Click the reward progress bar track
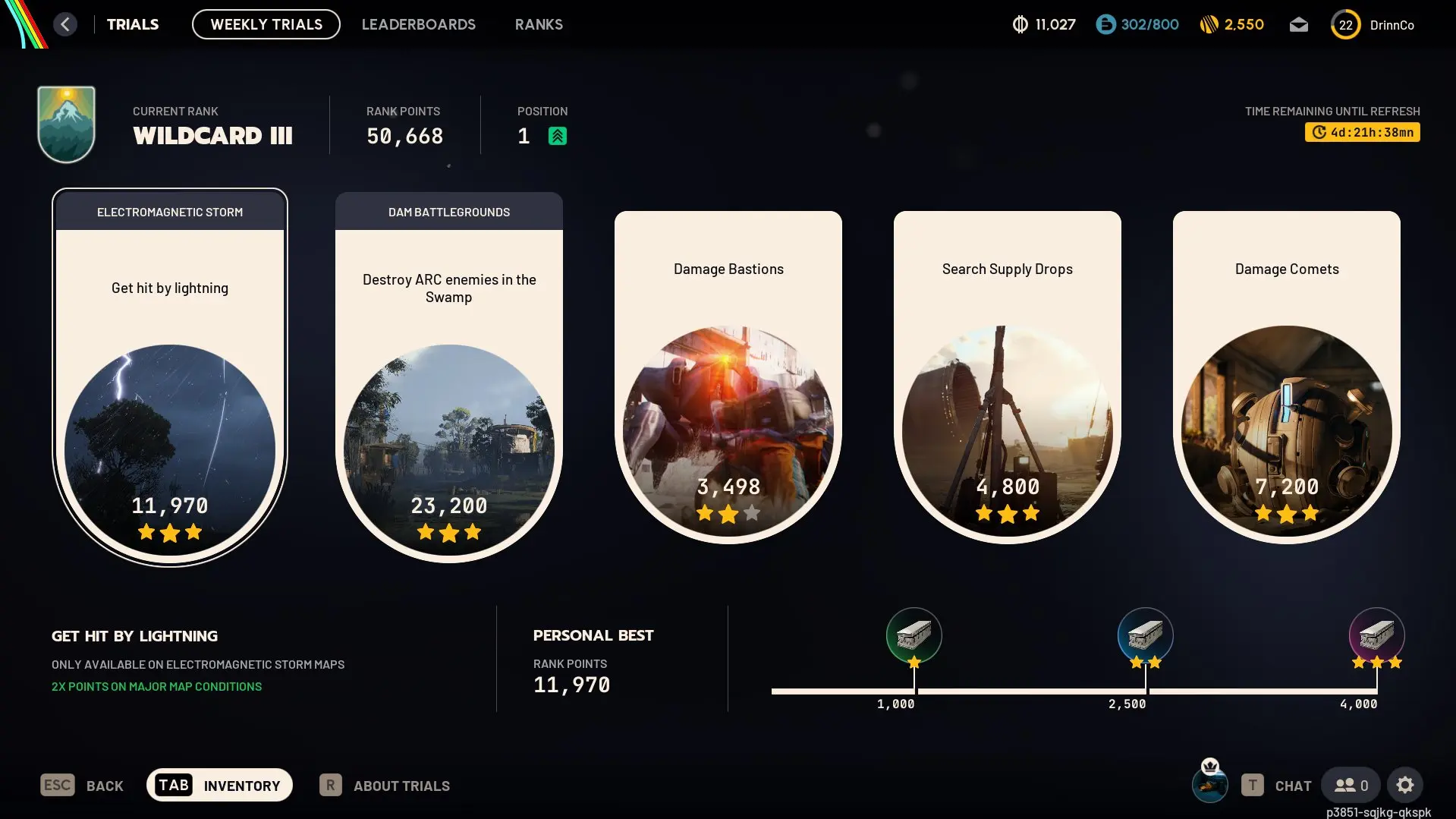 1074,691
